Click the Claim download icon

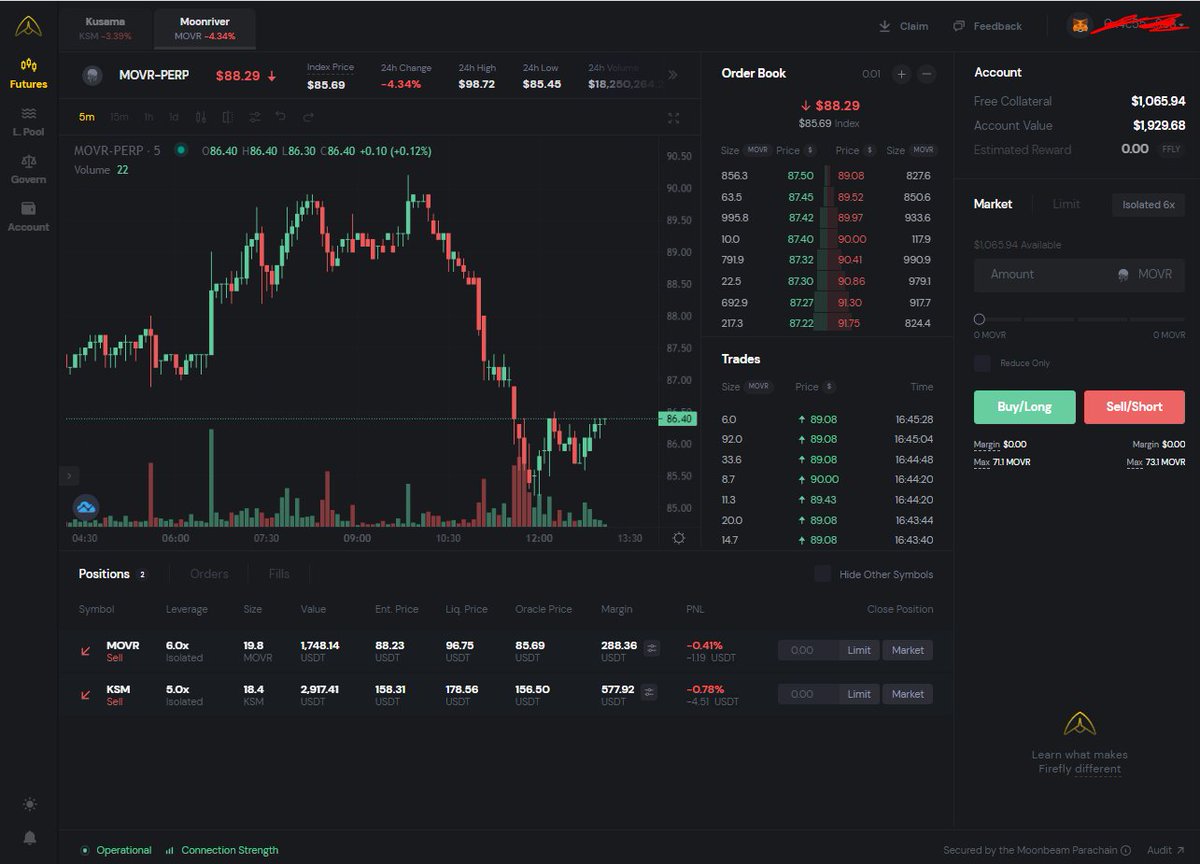[x=885, y=26]
